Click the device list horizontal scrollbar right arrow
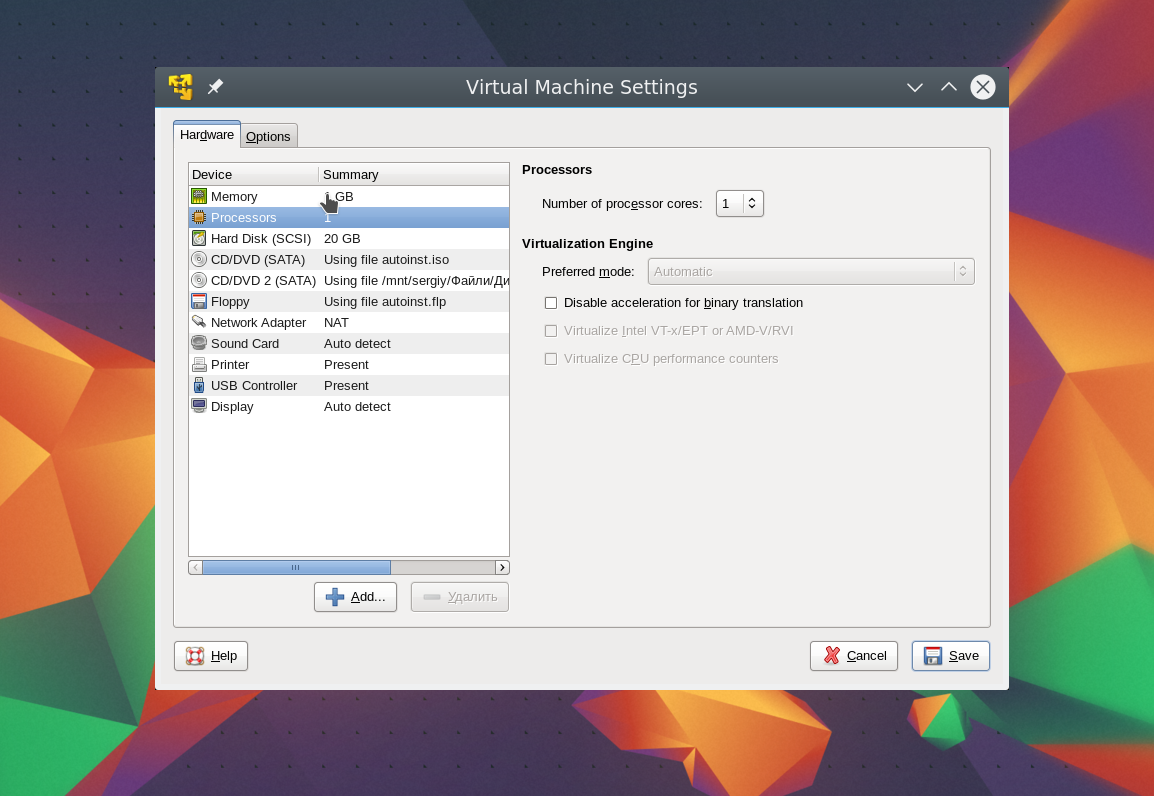 502,568
